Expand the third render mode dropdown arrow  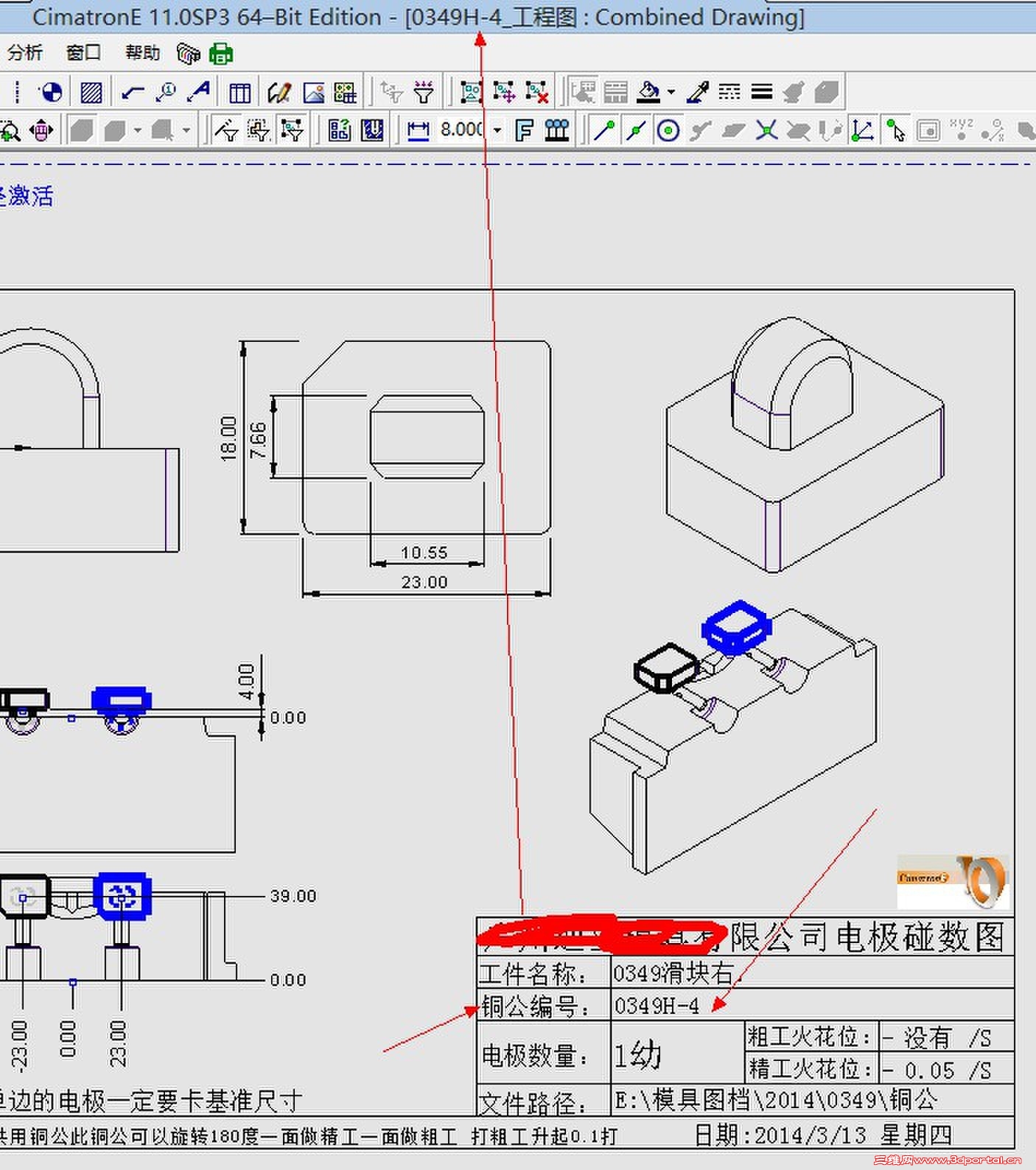[x=186, y=131]
